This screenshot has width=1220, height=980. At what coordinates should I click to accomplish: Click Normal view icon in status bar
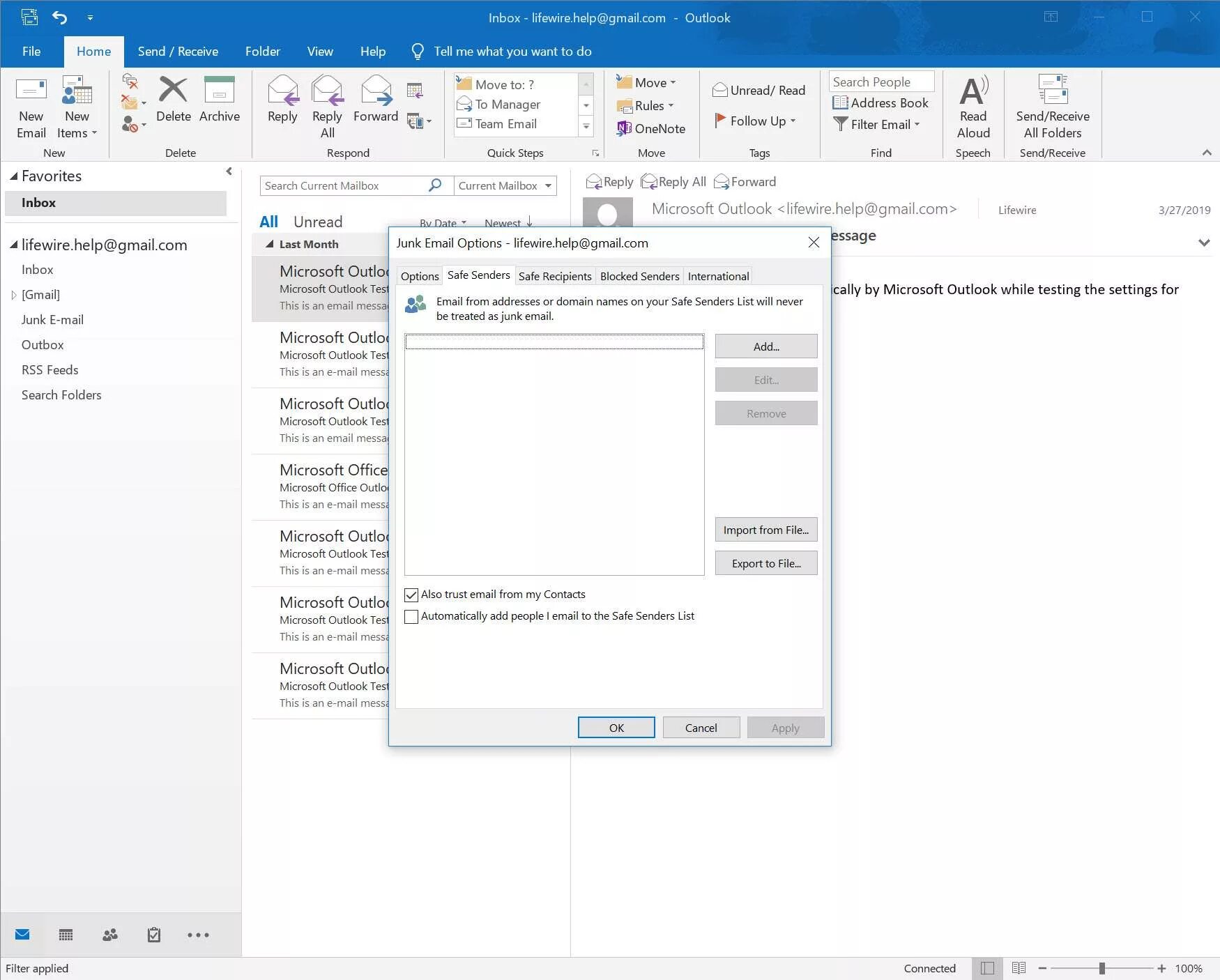click(987, 968)
